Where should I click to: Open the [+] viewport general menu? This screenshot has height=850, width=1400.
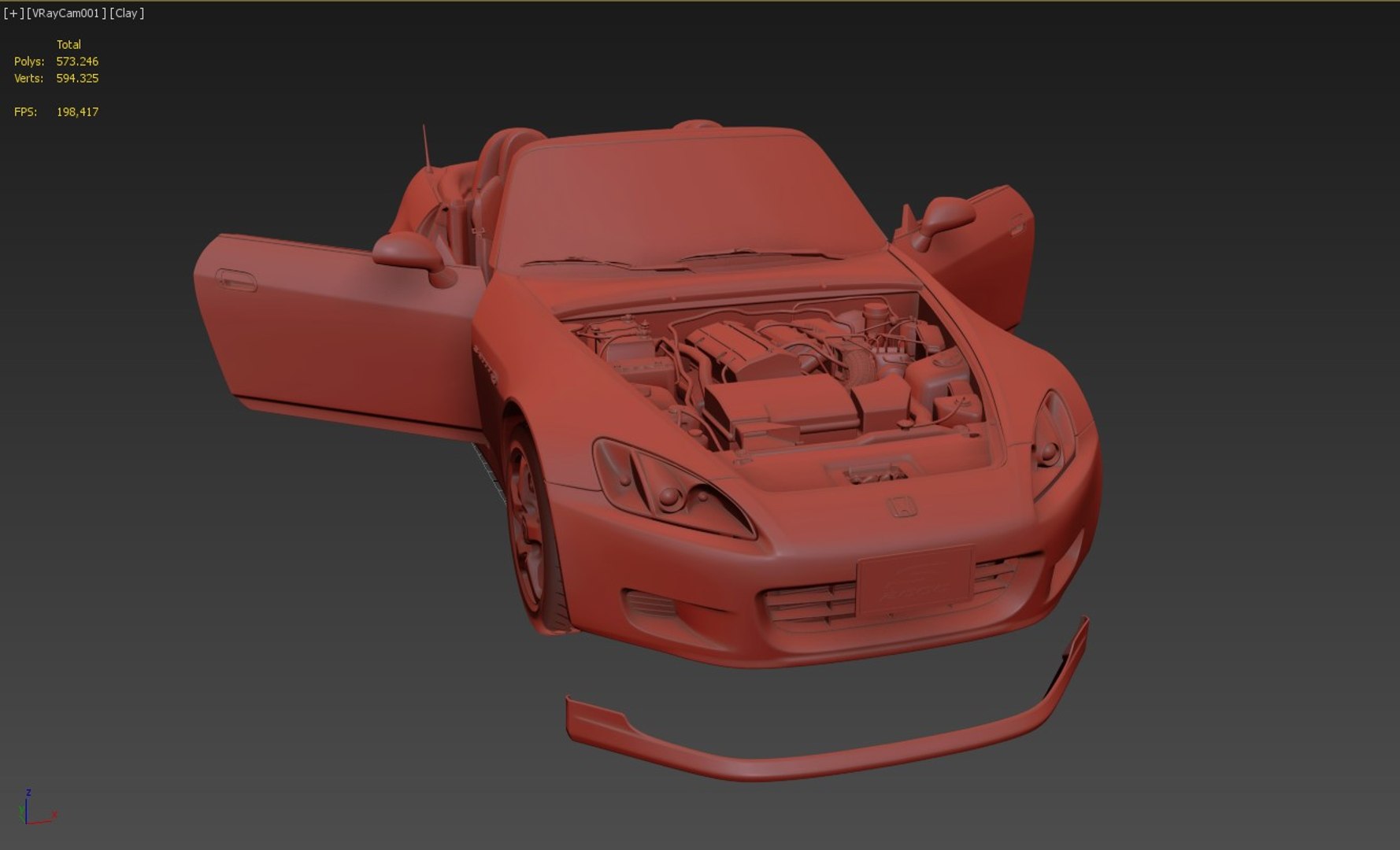tap(13, 13)
